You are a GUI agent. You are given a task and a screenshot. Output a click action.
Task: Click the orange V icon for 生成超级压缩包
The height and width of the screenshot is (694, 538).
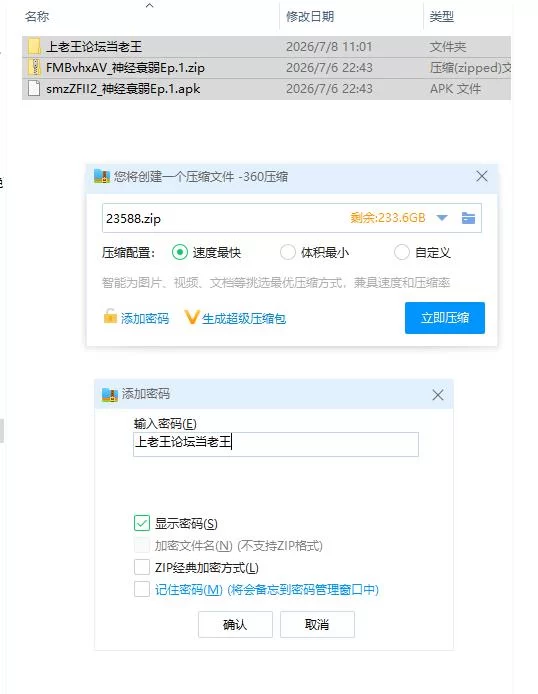pyautogui.click(x=192, y=317)
